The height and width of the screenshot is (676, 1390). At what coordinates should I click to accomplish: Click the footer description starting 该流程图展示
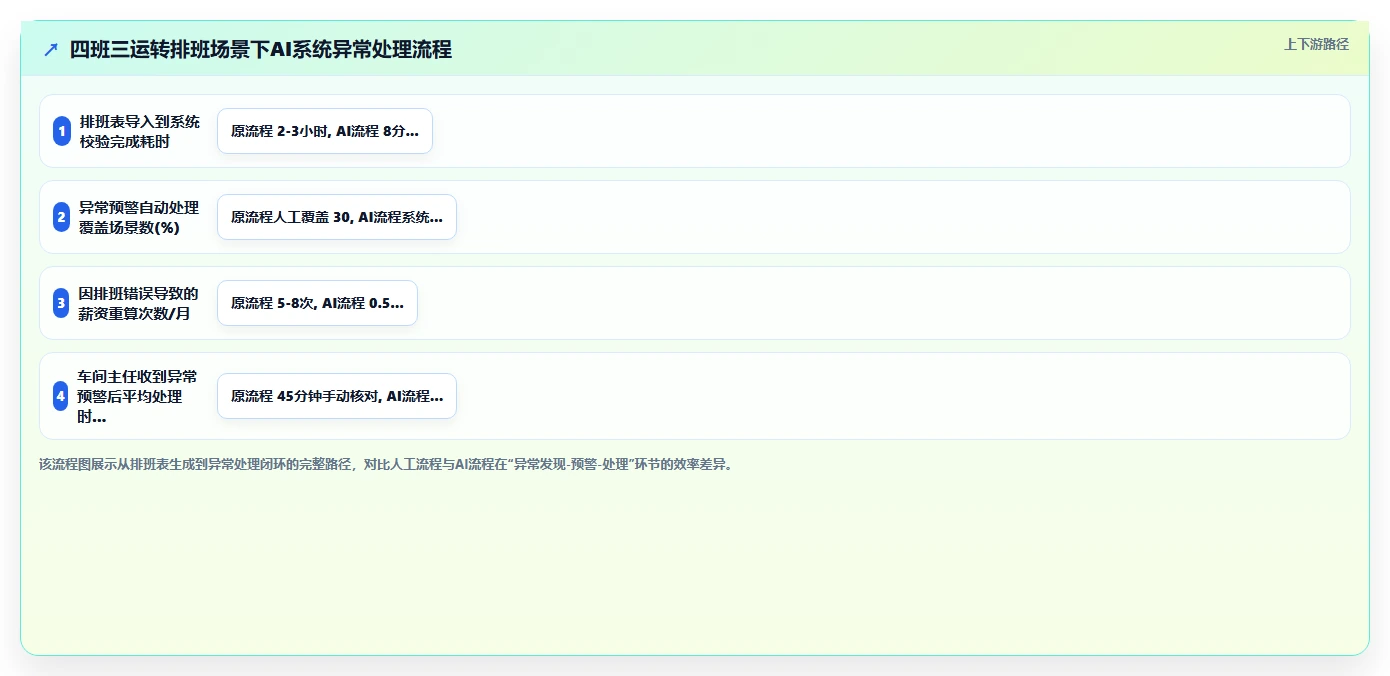[386, 465]
